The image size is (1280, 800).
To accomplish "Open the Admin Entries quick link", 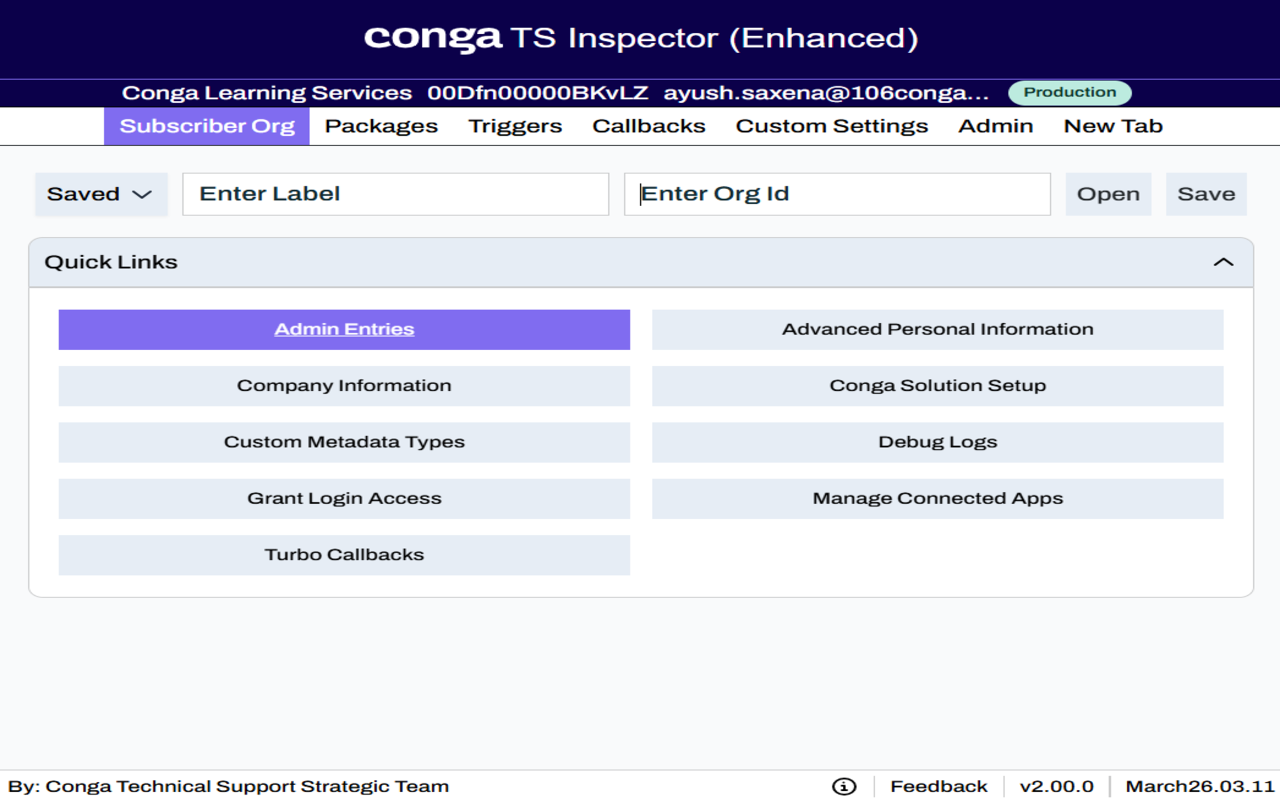I will click(344, 329).
